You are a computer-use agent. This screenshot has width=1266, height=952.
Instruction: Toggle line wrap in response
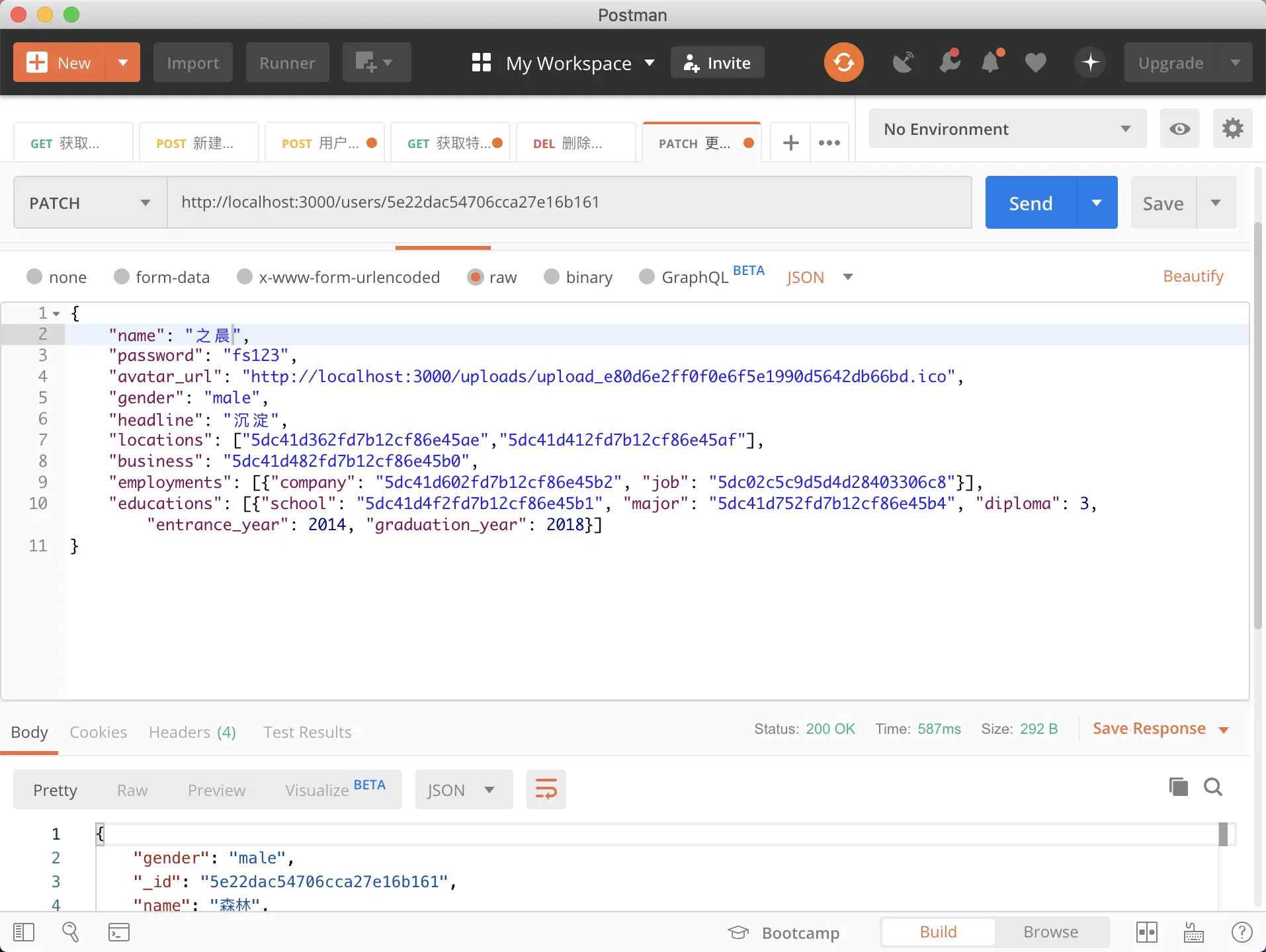coord(546,789)
